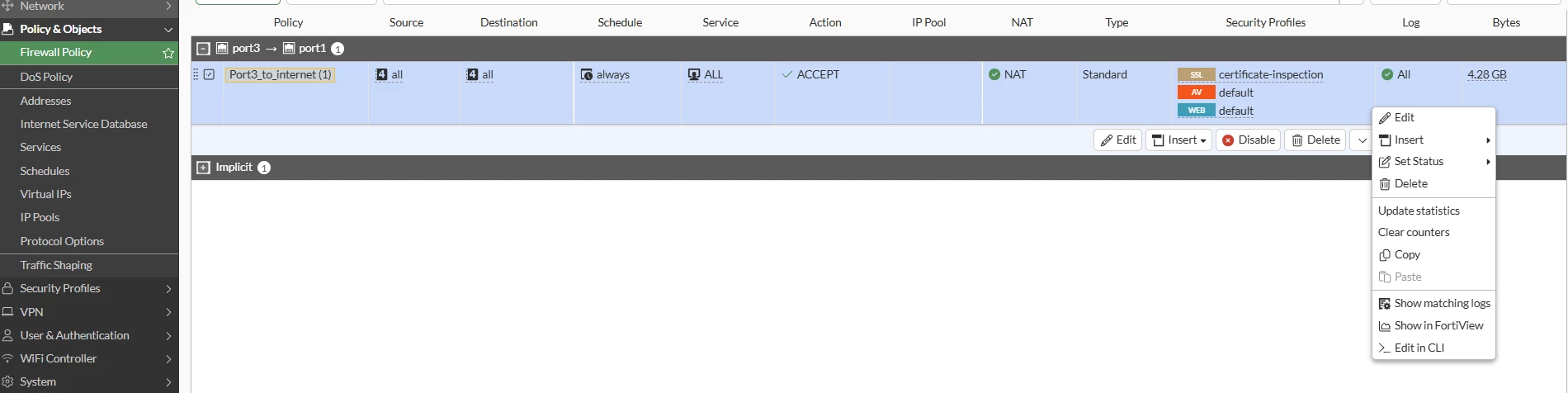The image size is (1568, 393).
Task: Open the Protocol Options page
Action: 62,241
